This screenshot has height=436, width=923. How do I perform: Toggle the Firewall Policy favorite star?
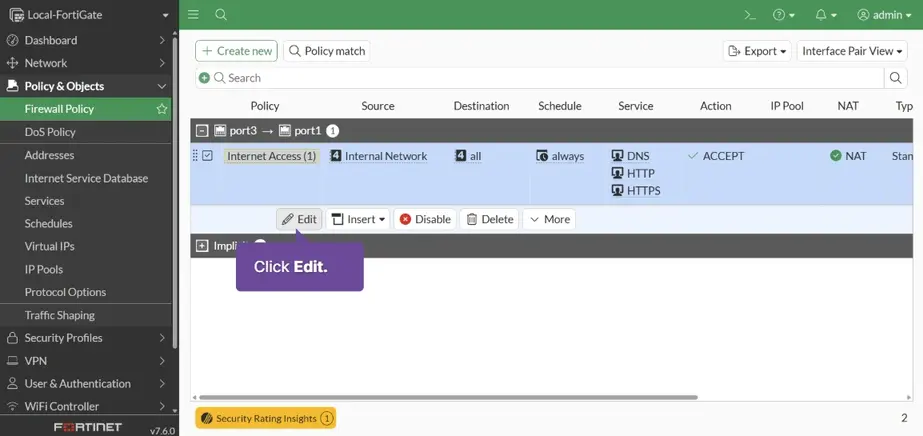point(161,109)
